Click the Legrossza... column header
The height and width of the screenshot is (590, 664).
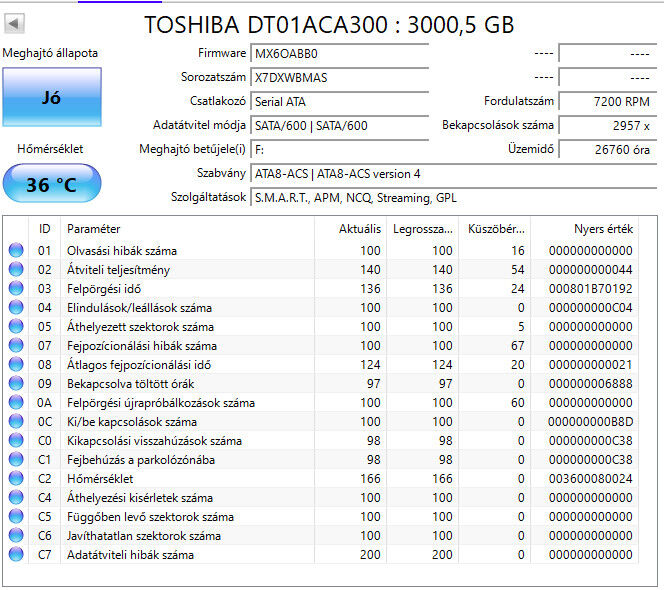tap(422, 229)
